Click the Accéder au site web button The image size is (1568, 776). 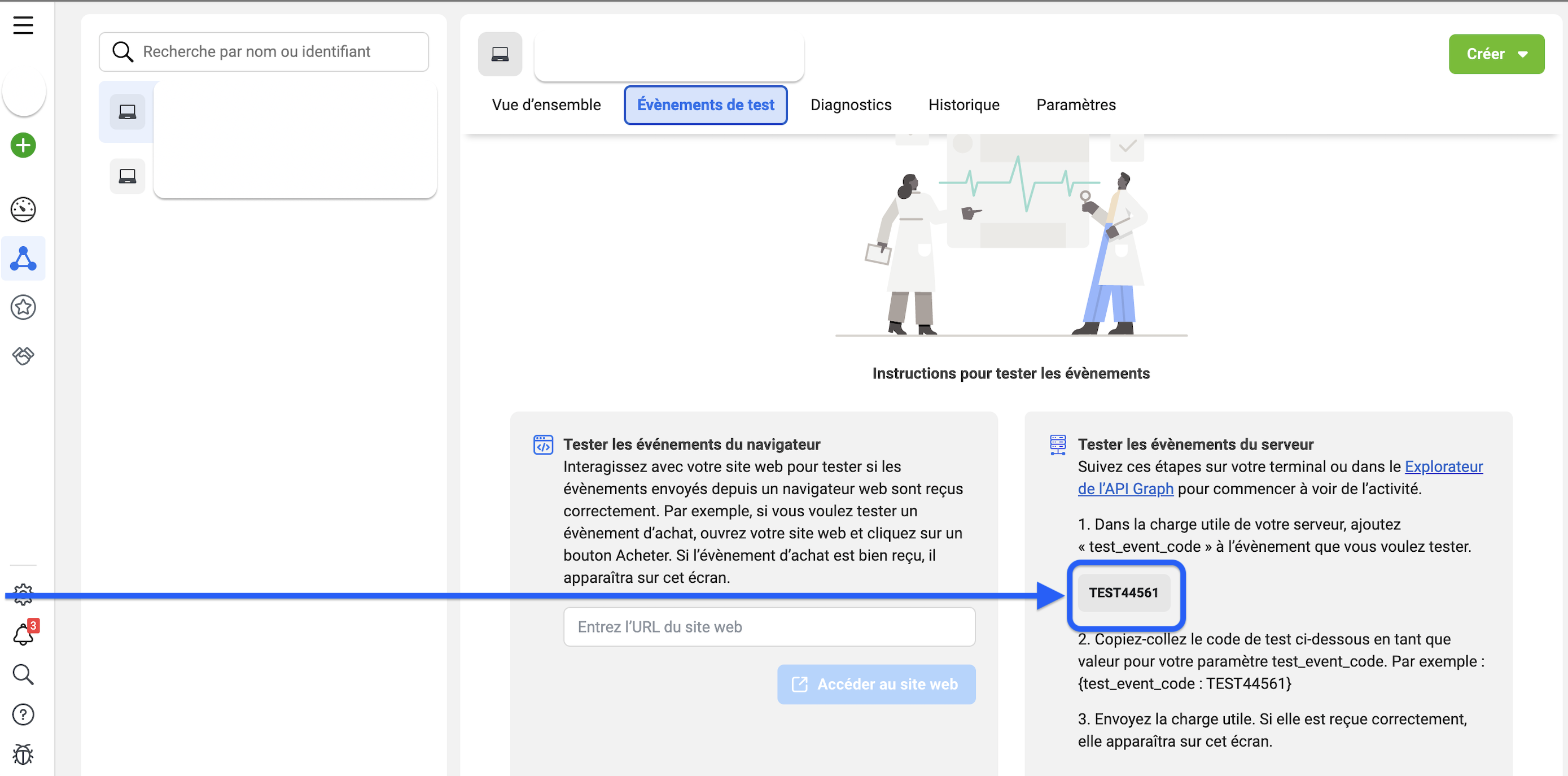click(875, 684)
